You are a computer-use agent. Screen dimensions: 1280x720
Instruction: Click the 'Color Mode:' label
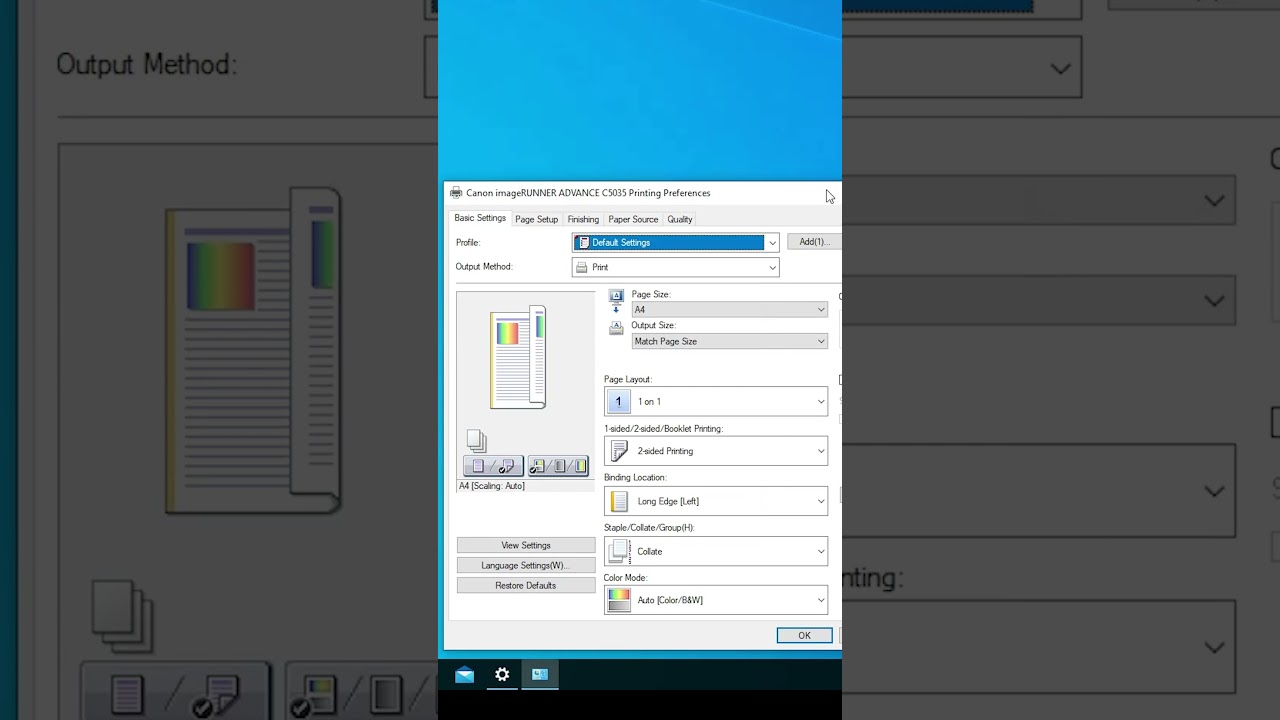[626, 578]
